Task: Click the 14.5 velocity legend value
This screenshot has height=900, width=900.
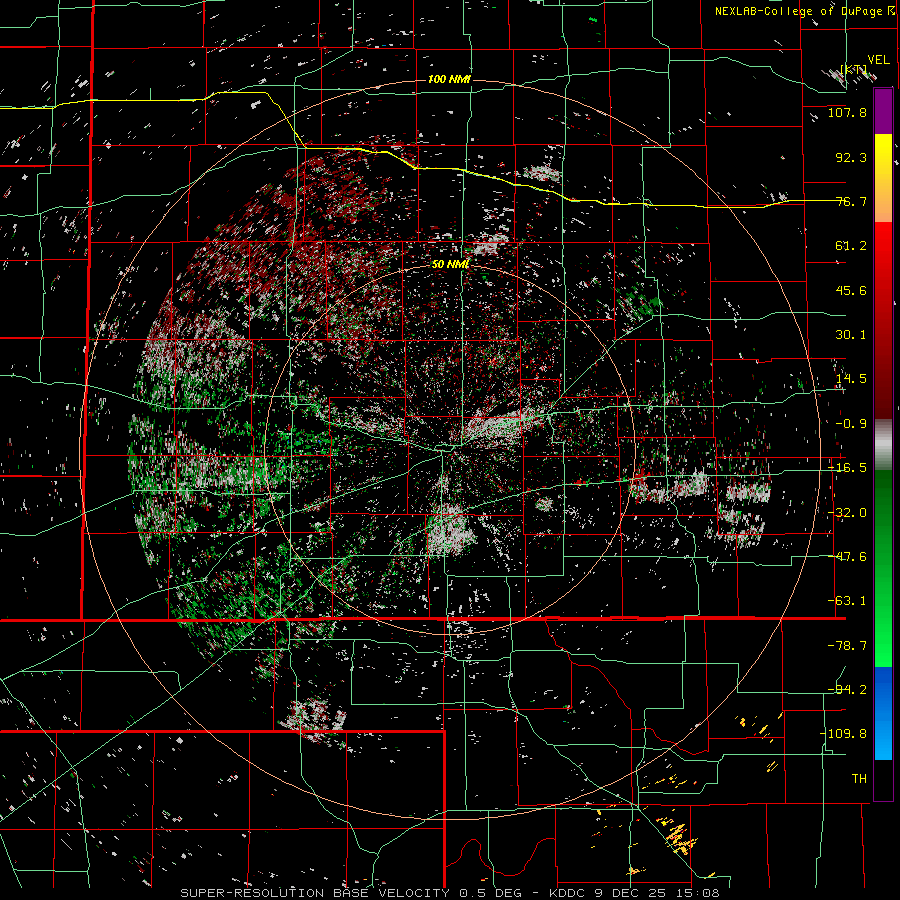Action: (x=851, y=379)
